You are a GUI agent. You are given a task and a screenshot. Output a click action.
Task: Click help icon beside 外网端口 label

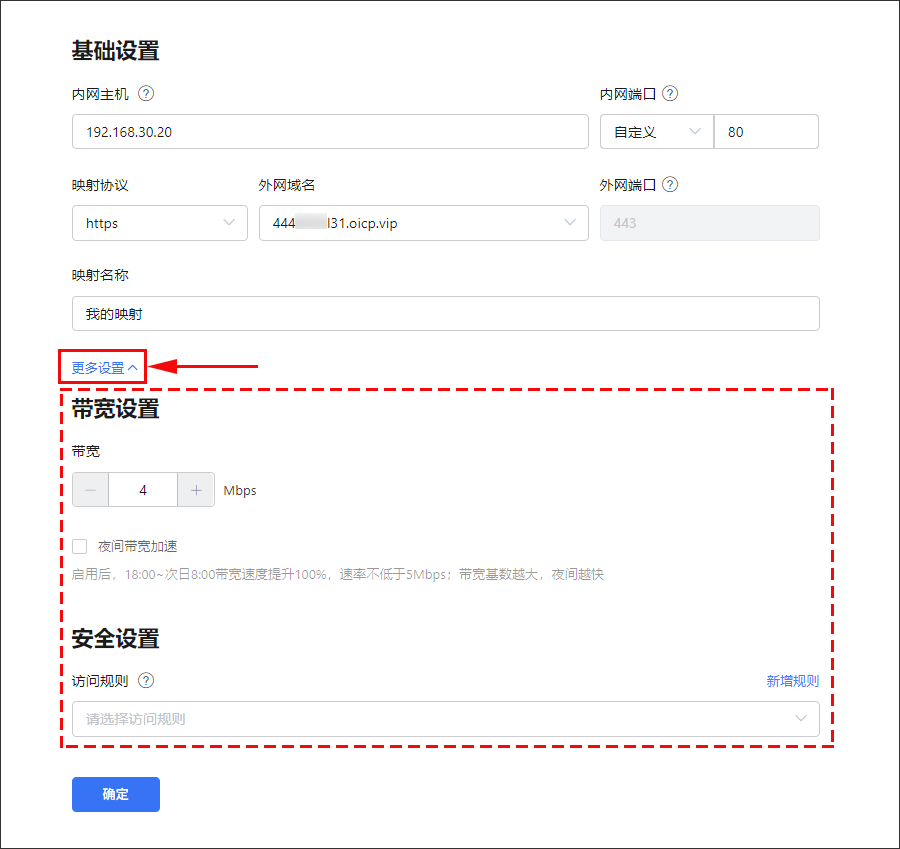(670, 185)
